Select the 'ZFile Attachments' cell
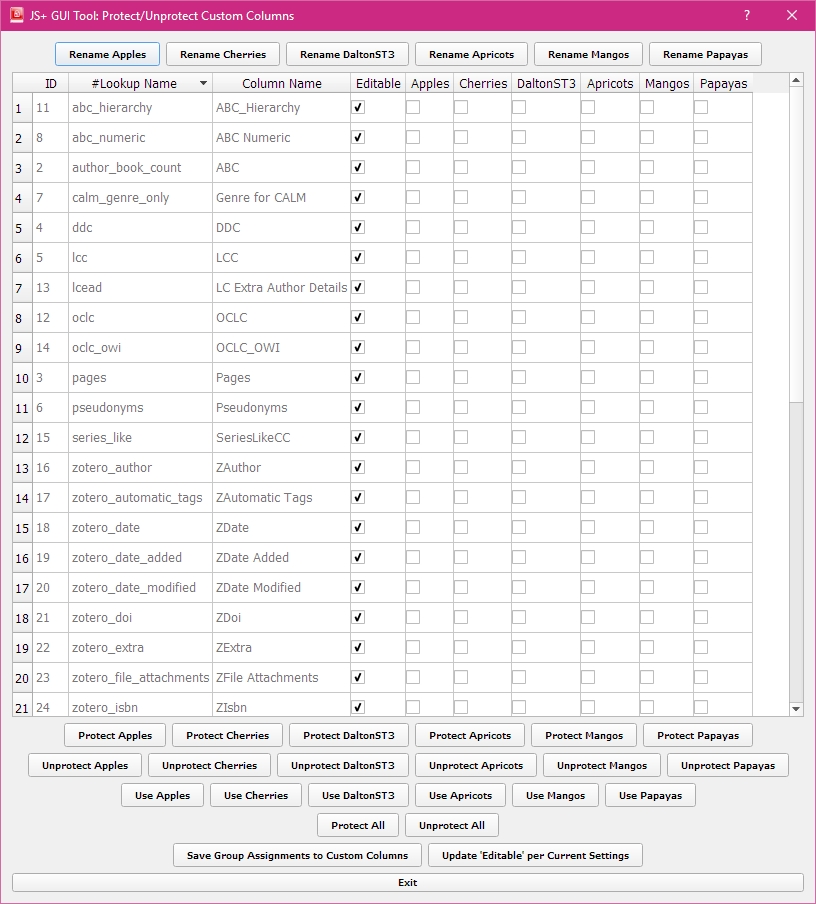Viewport: 816px width, 904px height. coord(281,677)
